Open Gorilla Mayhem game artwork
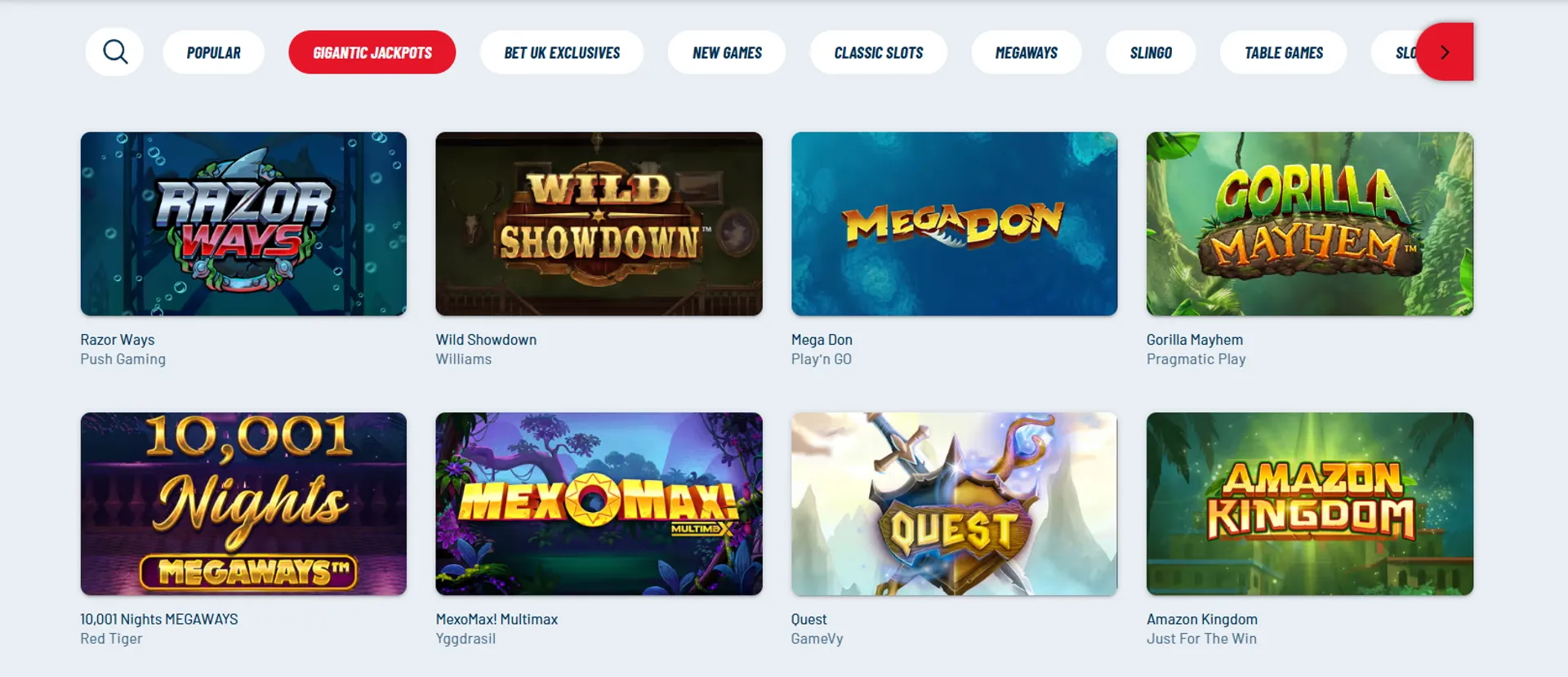Image resolution: width=1568 pixels, height=677 pixels. (x=1310, y=224)
